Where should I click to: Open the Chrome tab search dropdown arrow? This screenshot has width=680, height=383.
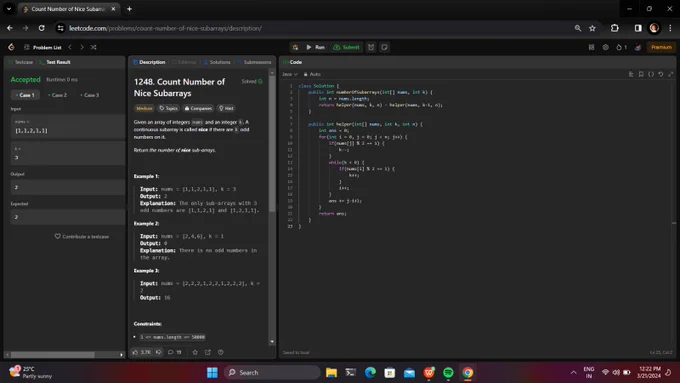tap(9, 9)
